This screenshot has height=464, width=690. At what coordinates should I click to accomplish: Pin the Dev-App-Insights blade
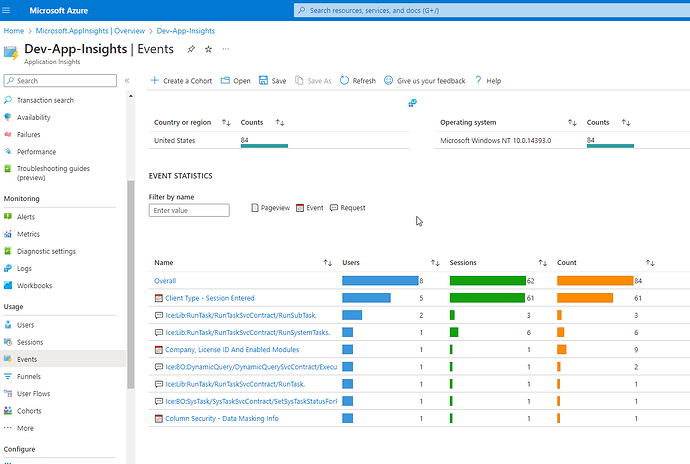click(x=191, y=49)
